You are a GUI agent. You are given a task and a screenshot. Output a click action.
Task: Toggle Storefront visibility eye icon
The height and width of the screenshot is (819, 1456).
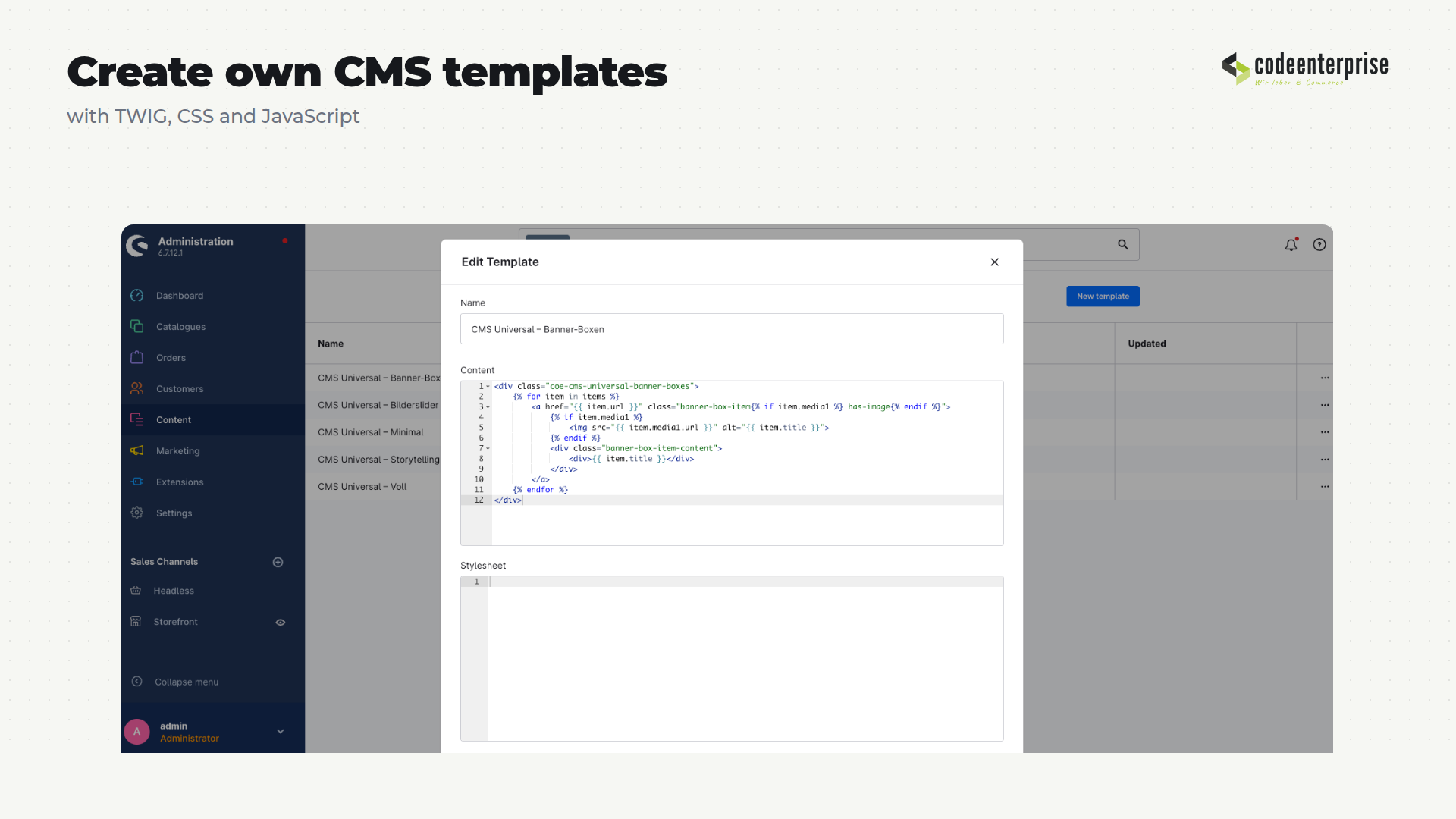pyautogui.click(x=281, y=623)
